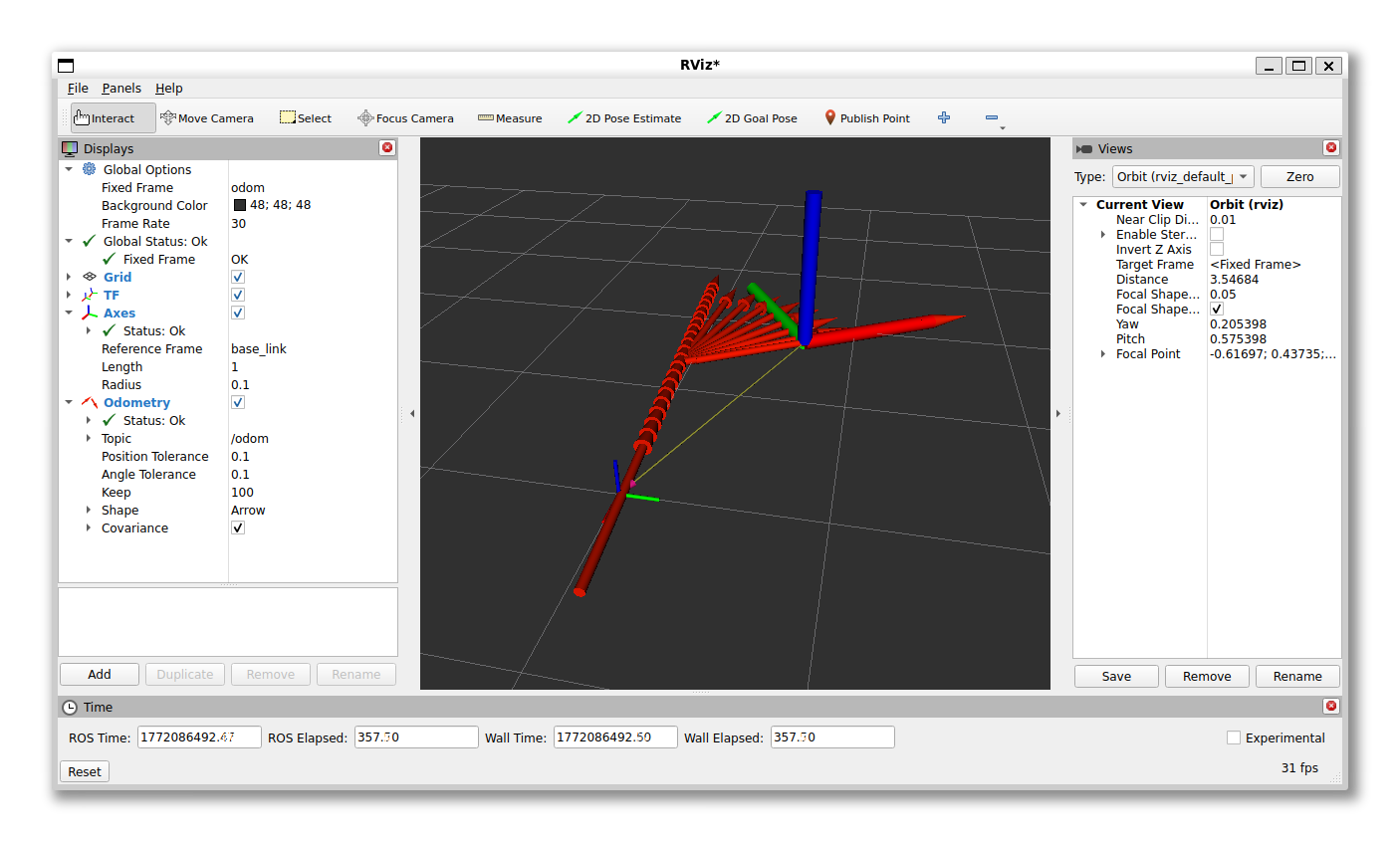This screenshot has width=1400, height=842.
Task: Activate the 2D Pose Estimate tool
Action: point(624,118)
